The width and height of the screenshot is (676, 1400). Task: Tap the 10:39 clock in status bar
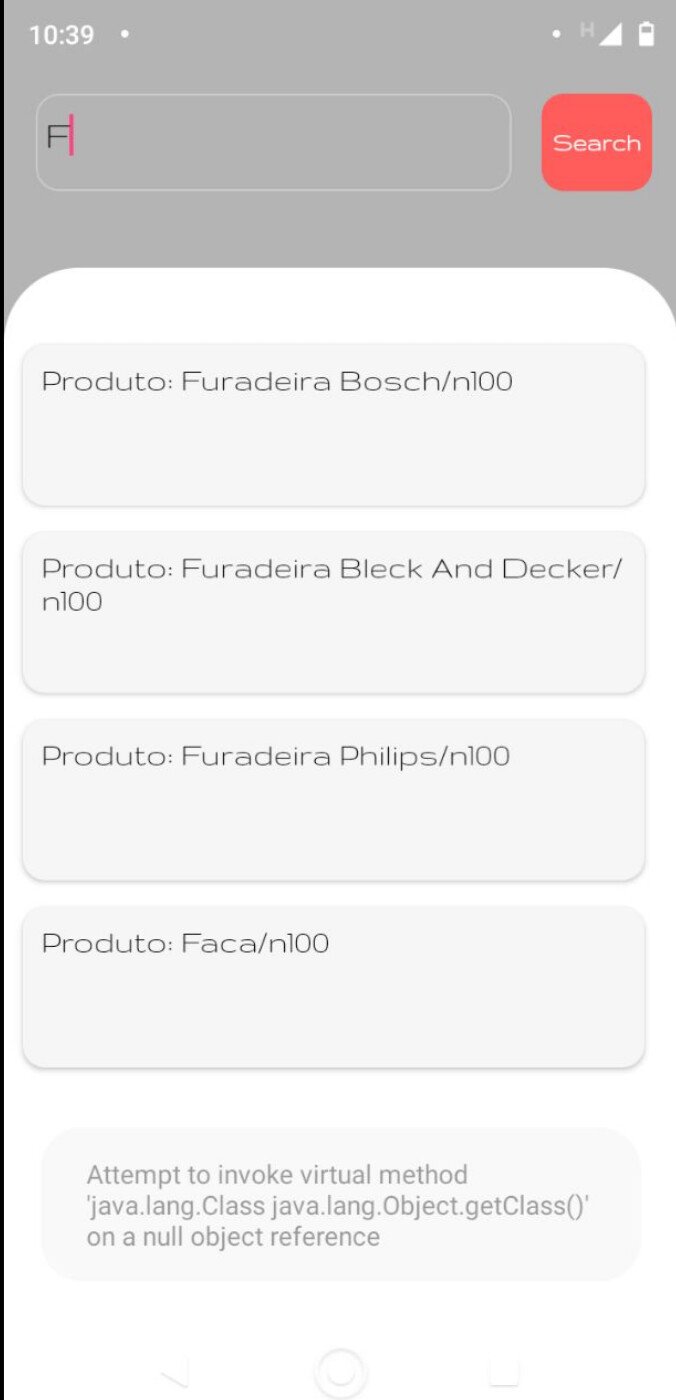pos(61,35)
